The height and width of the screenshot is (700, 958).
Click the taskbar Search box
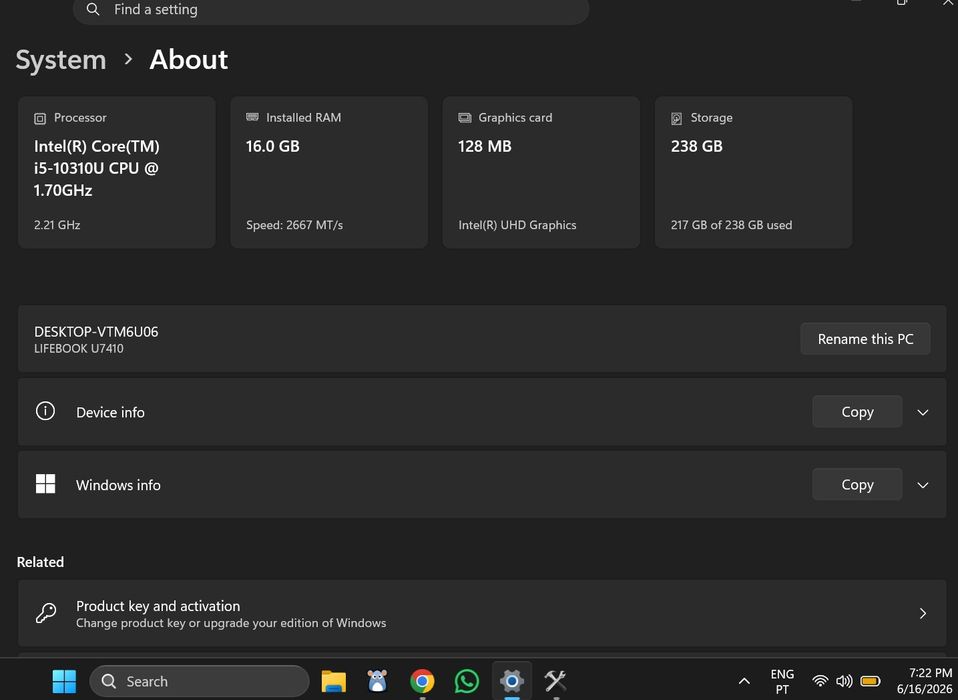click(x=199, y=681)
